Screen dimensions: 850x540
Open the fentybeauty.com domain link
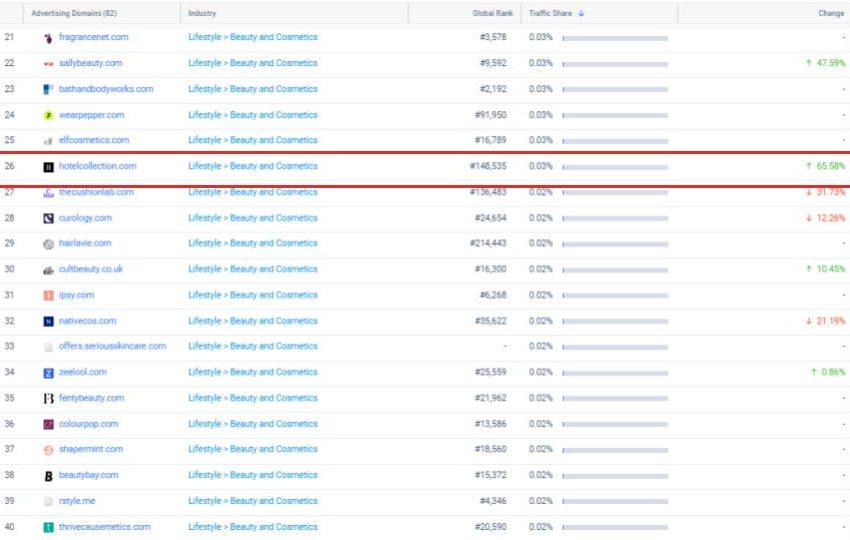(x=92, y=398)
